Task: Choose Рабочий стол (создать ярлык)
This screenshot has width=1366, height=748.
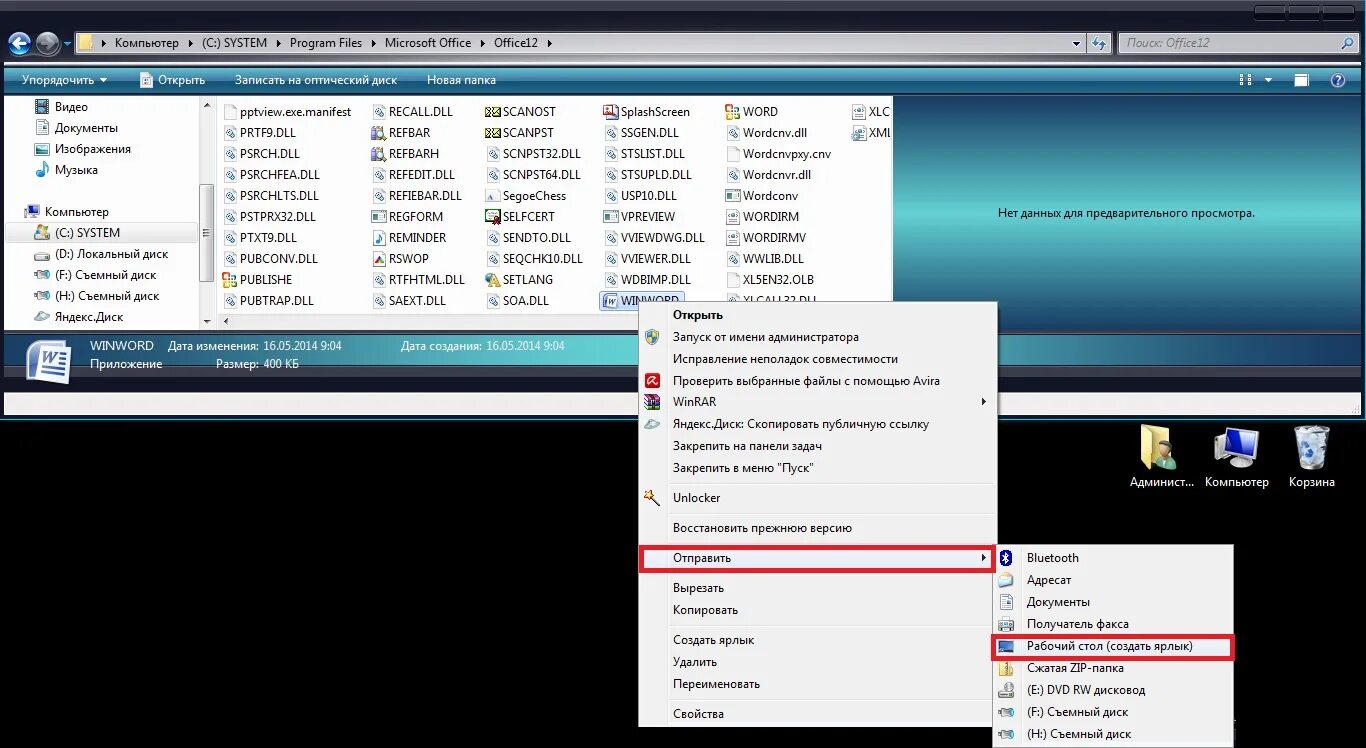Action: (1113, 647)
